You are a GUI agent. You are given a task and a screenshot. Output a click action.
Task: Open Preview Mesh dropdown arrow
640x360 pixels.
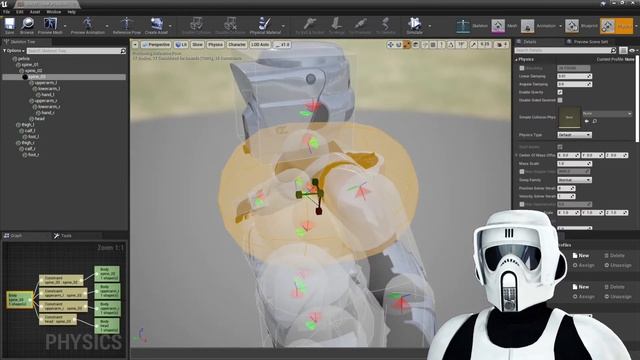pos(65,26)
